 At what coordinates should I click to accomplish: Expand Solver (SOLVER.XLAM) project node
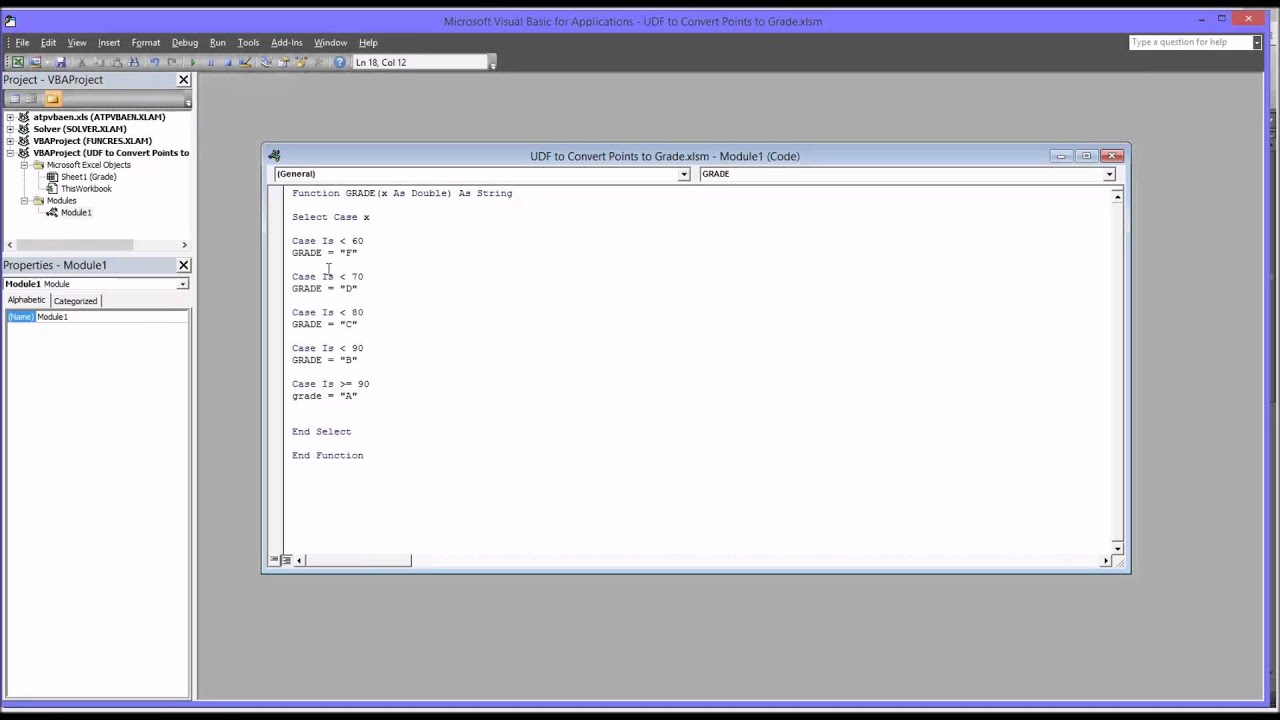[x=10, y=129]
